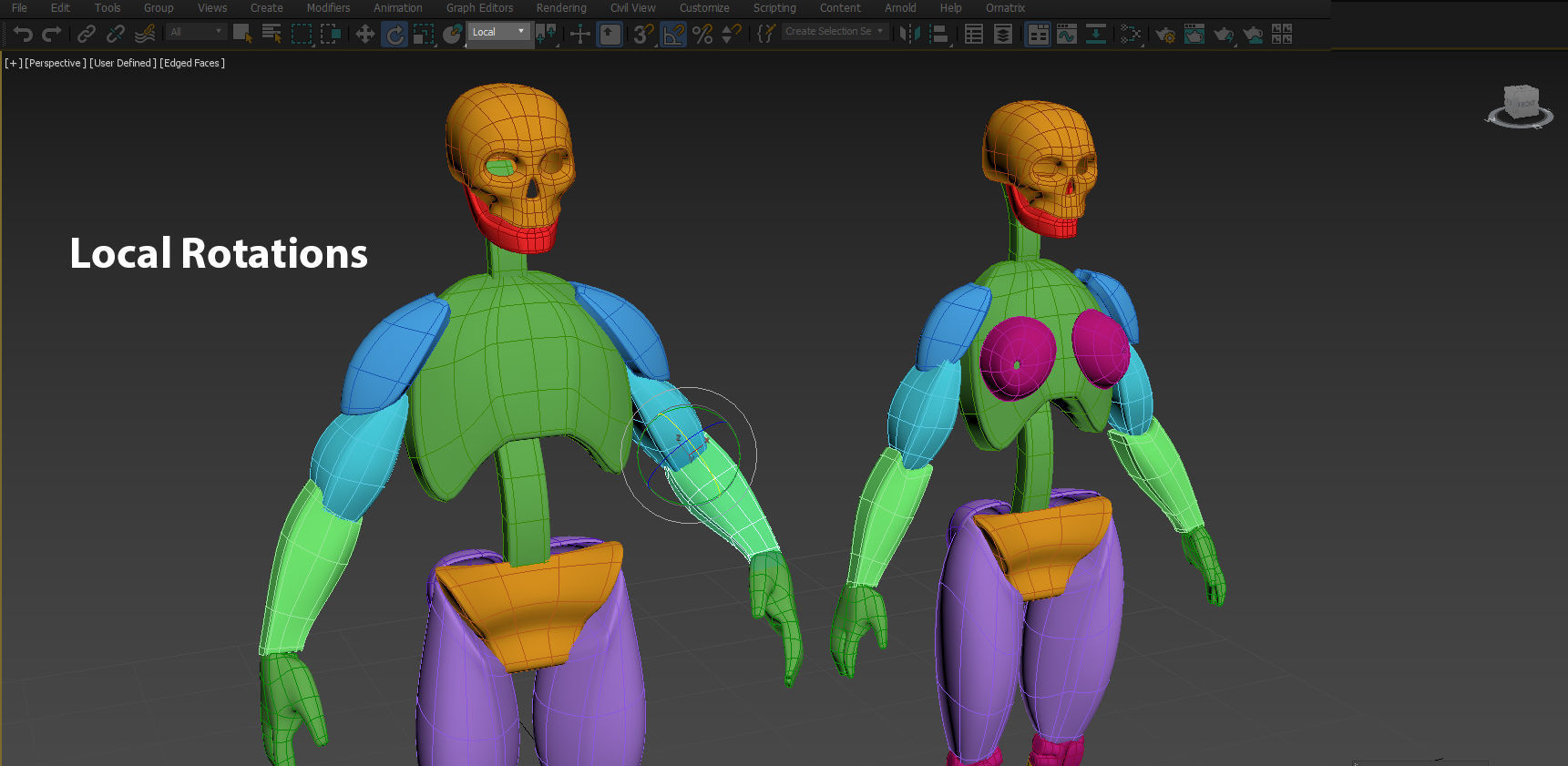Viewport: 1568px width, 766px height.
Task: Open the Civil View menu
Action: click(x=632, y=7)
